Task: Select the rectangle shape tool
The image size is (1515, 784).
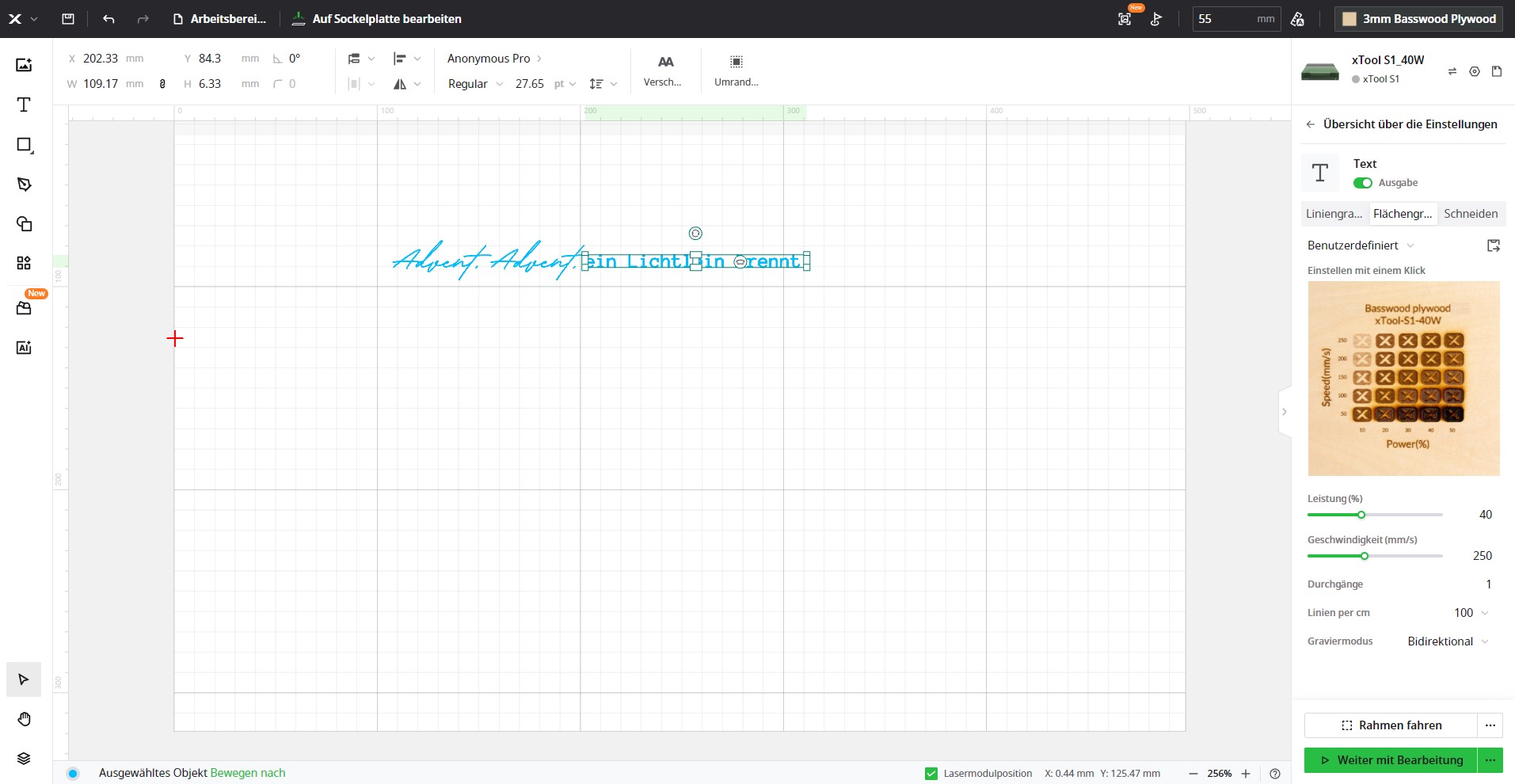Action: [x=24, y=145]
